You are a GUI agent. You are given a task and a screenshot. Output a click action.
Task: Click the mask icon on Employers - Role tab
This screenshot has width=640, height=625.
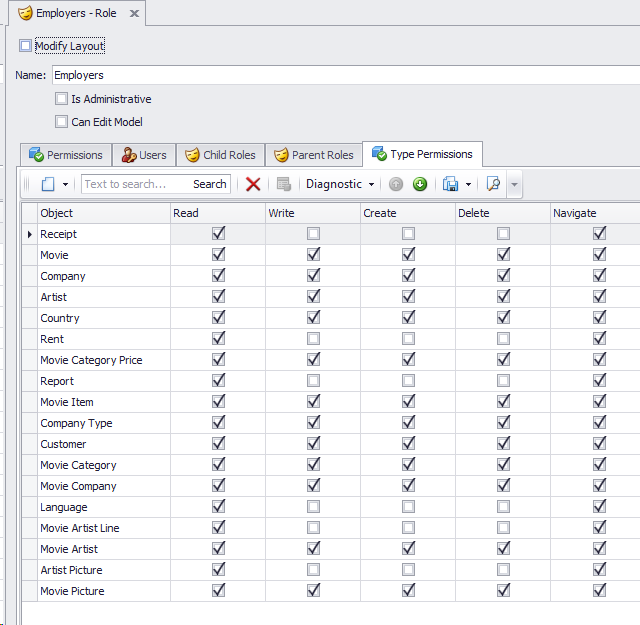[x=25, y=13]
